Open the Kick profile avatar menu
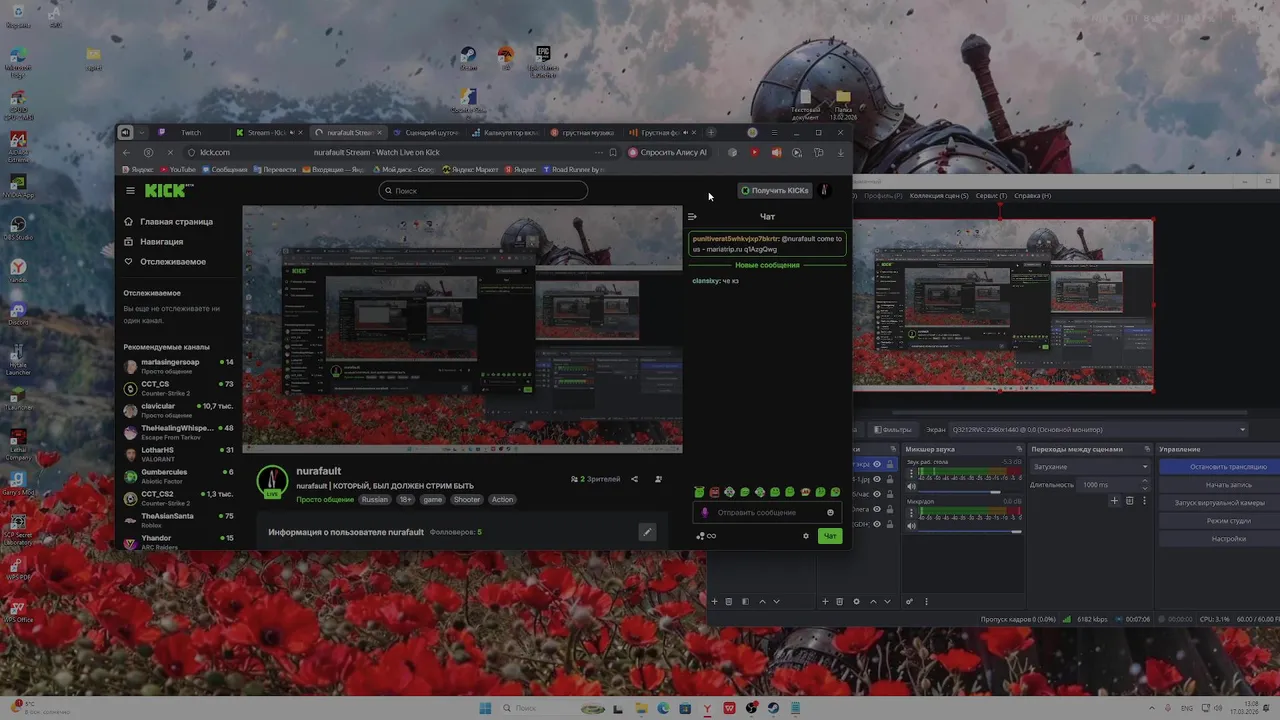 click(x=824, y=190)
